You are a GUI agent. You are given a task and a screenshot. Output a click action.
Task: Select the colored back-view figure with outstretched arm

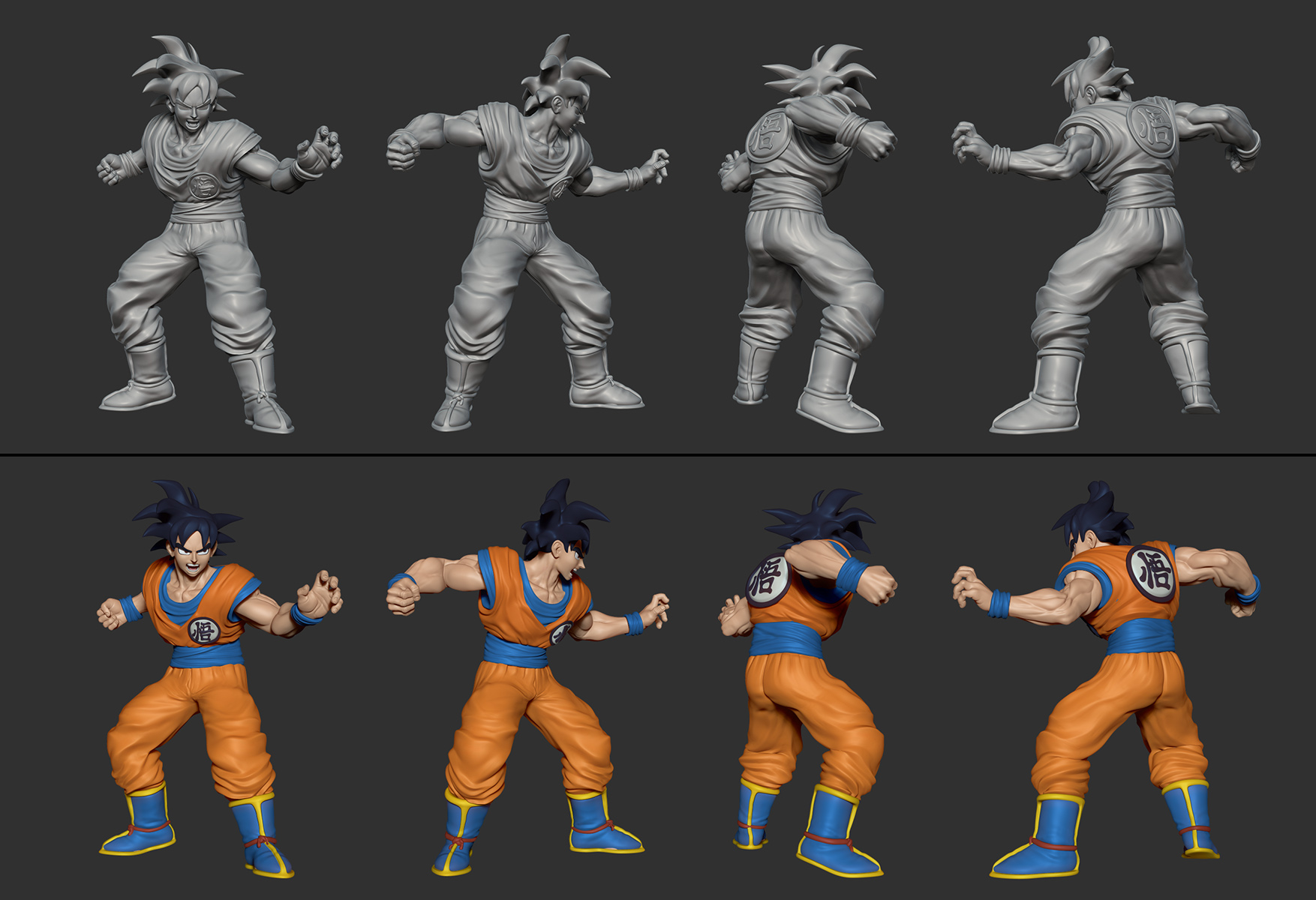(x=1106, y=679)
